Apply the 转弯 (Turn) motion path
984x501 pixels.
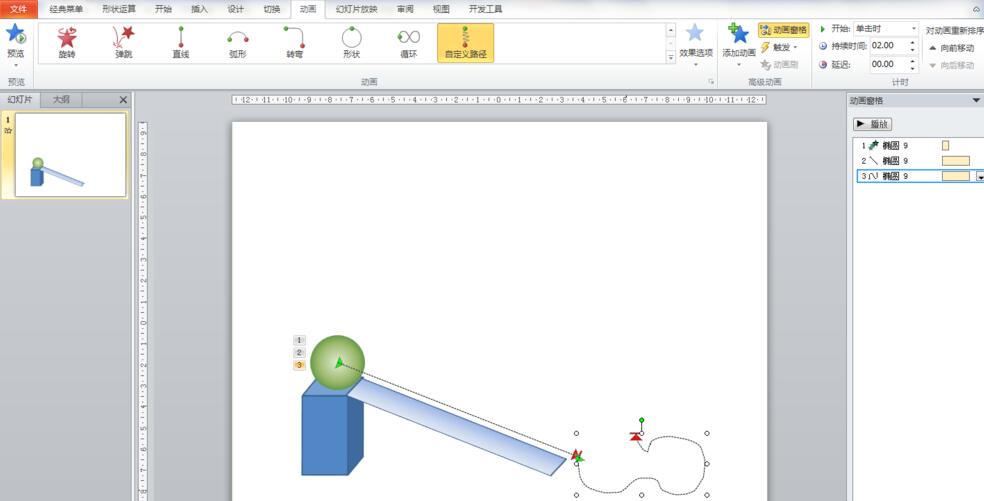point(294,42)
